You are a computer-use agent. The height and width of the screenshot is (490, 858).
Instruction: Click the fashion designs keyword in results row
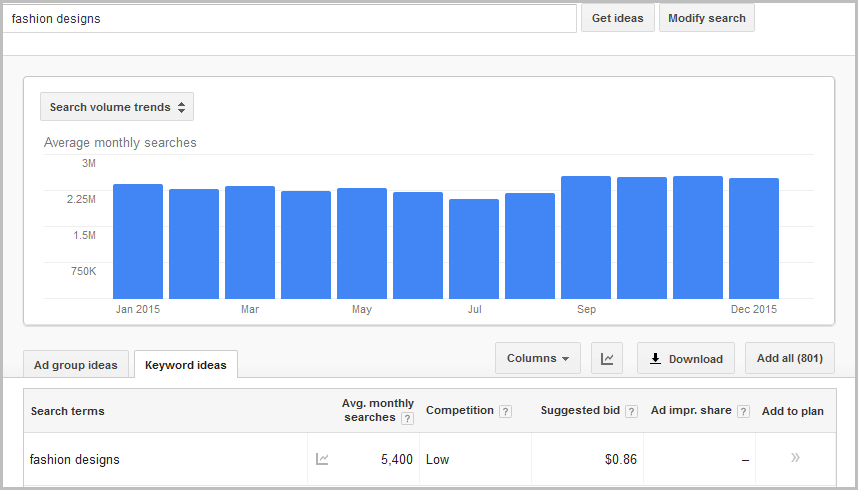pos(75,460)
